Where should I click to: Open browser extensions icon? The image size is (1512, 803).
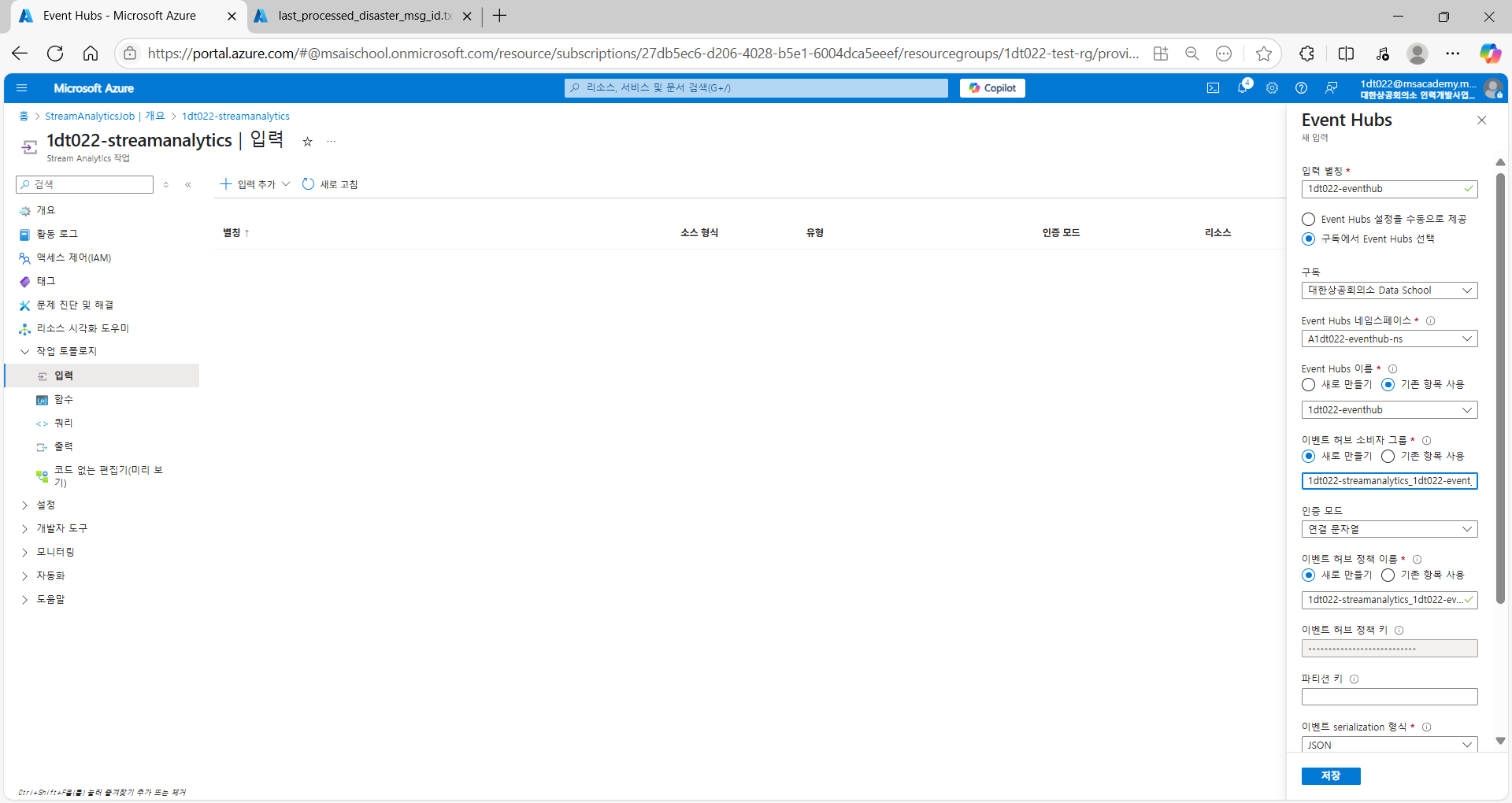coord(1306,54)
